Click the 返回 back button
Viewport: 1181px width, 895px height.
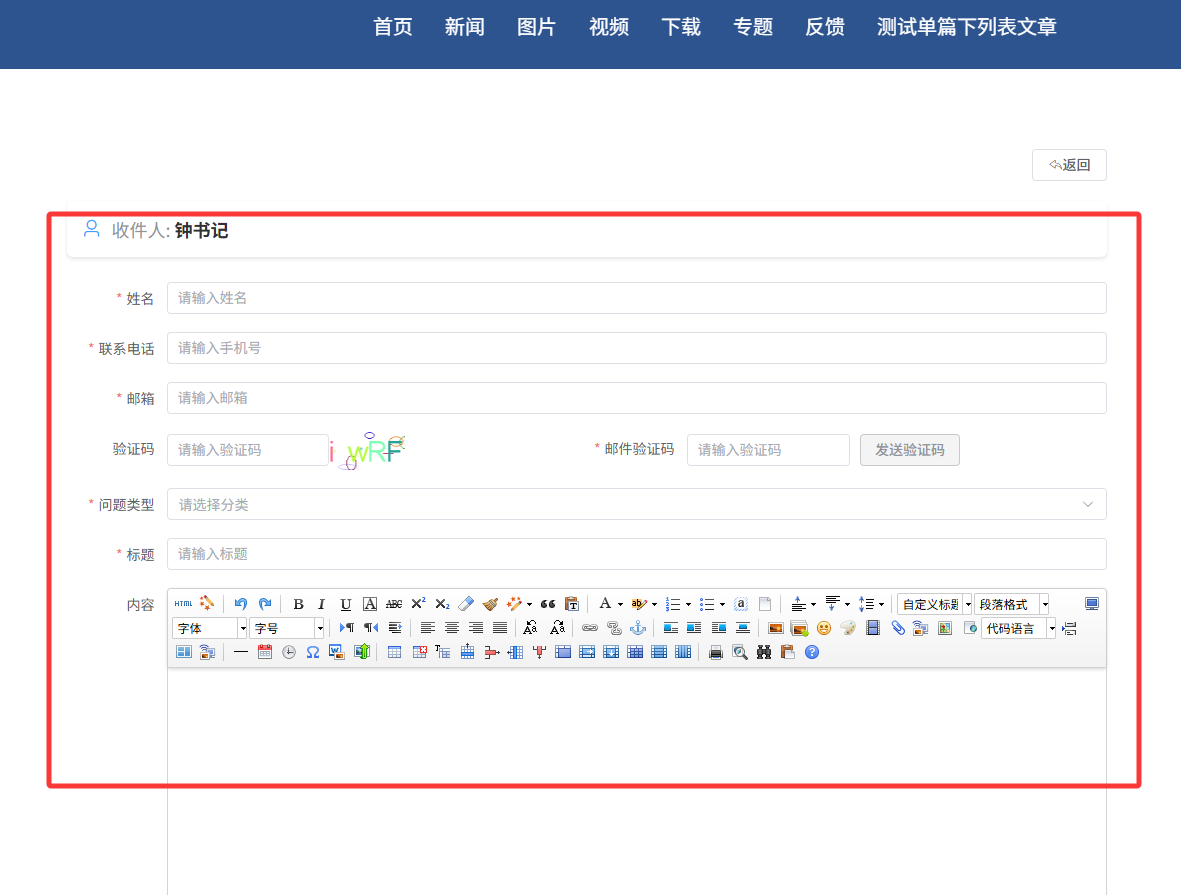[1069, 165]
